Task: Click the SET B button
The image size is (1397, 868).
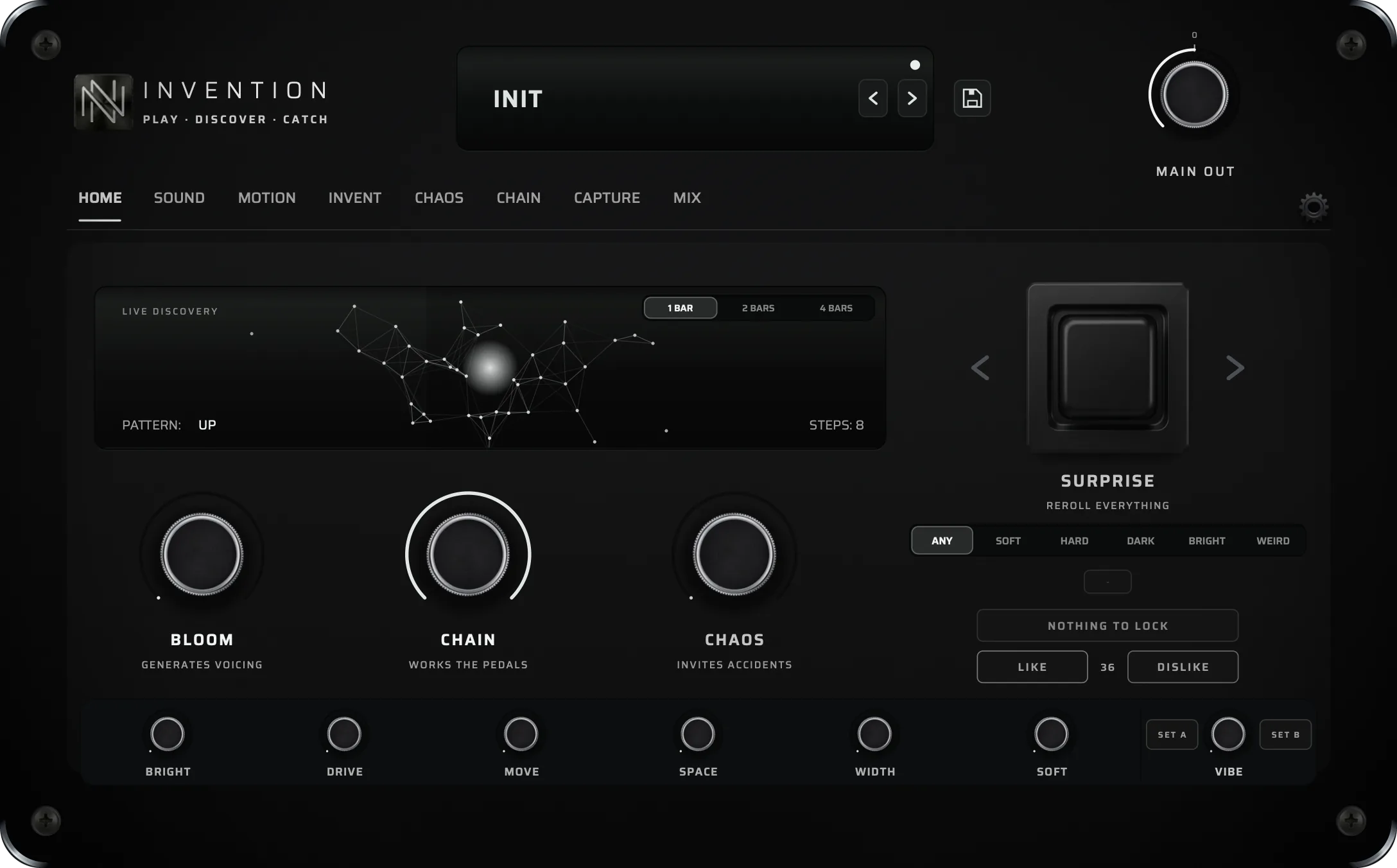Action: point(1285,734)
